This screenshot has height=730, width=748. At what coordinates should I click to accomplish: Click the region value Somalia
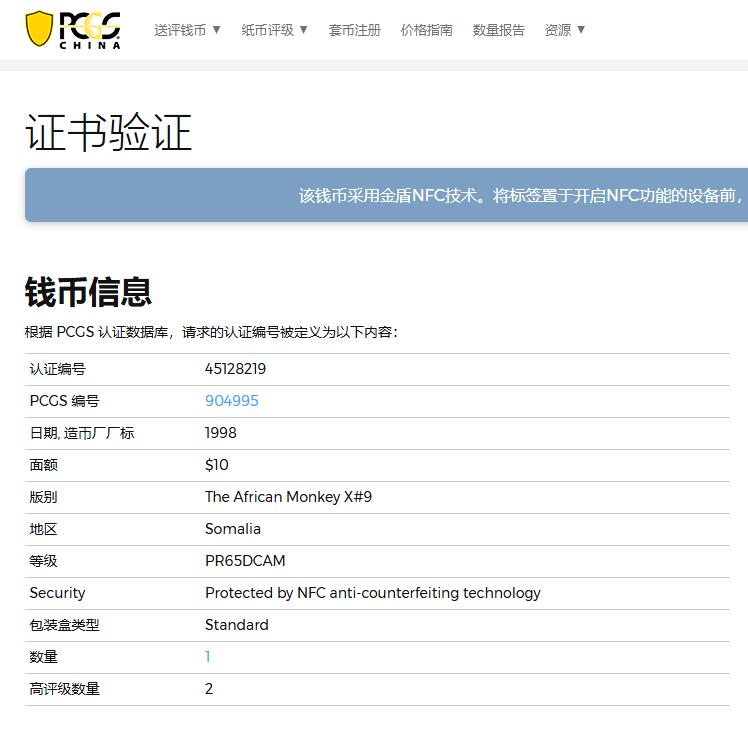click(x=233, y=529)
